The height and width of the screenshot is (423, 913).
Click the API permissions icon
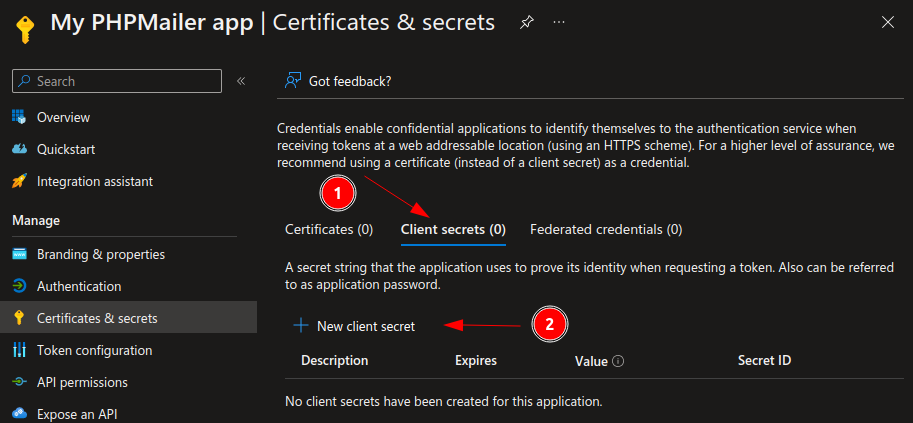pos(19,382)
